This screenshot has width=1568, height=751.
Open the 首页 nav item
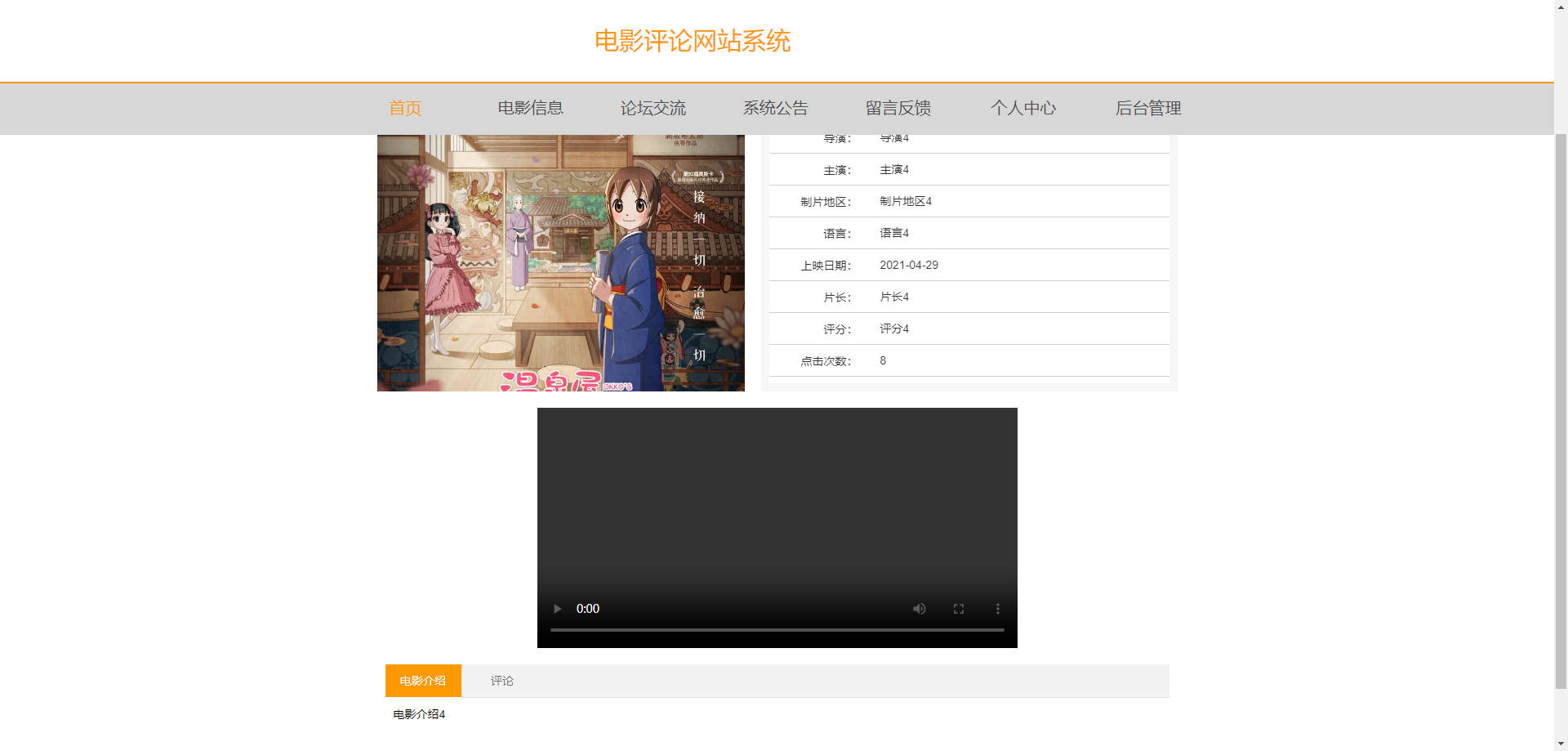[405, 108]
